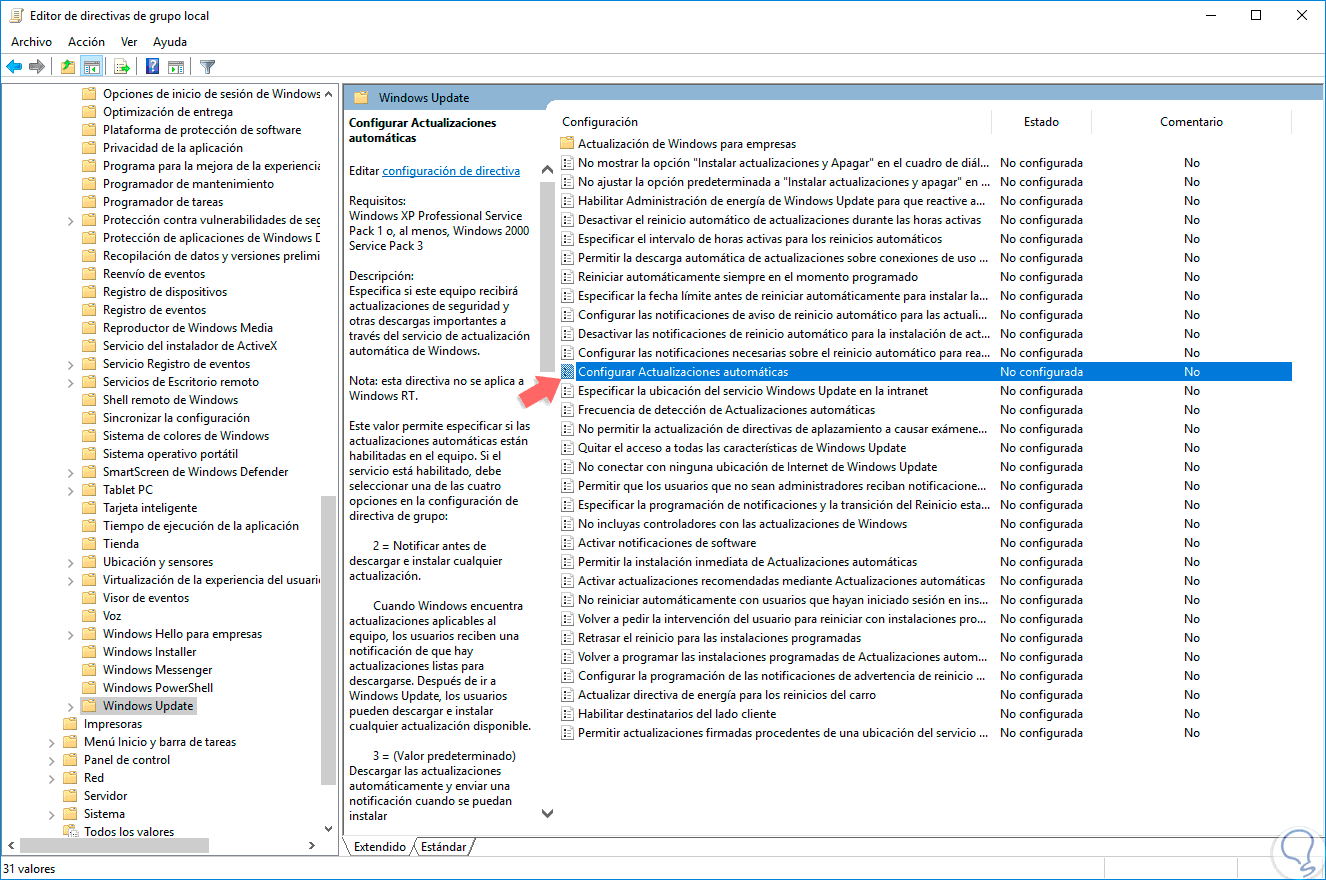Open the Ayuda menu
Screen dimensions: 1326x880
click(170, 42)
